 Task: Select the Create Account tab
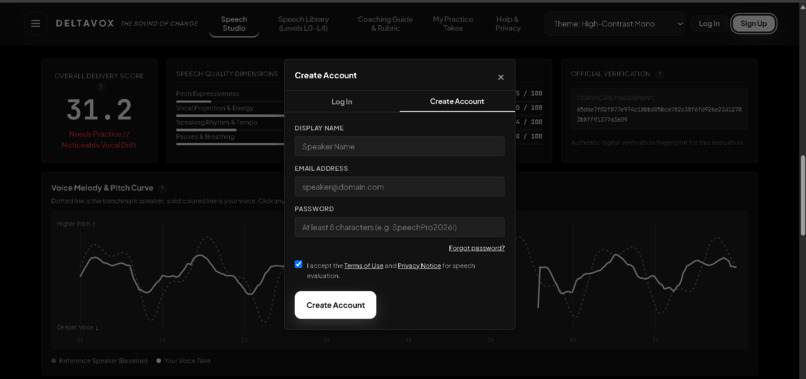coord(457,101)
